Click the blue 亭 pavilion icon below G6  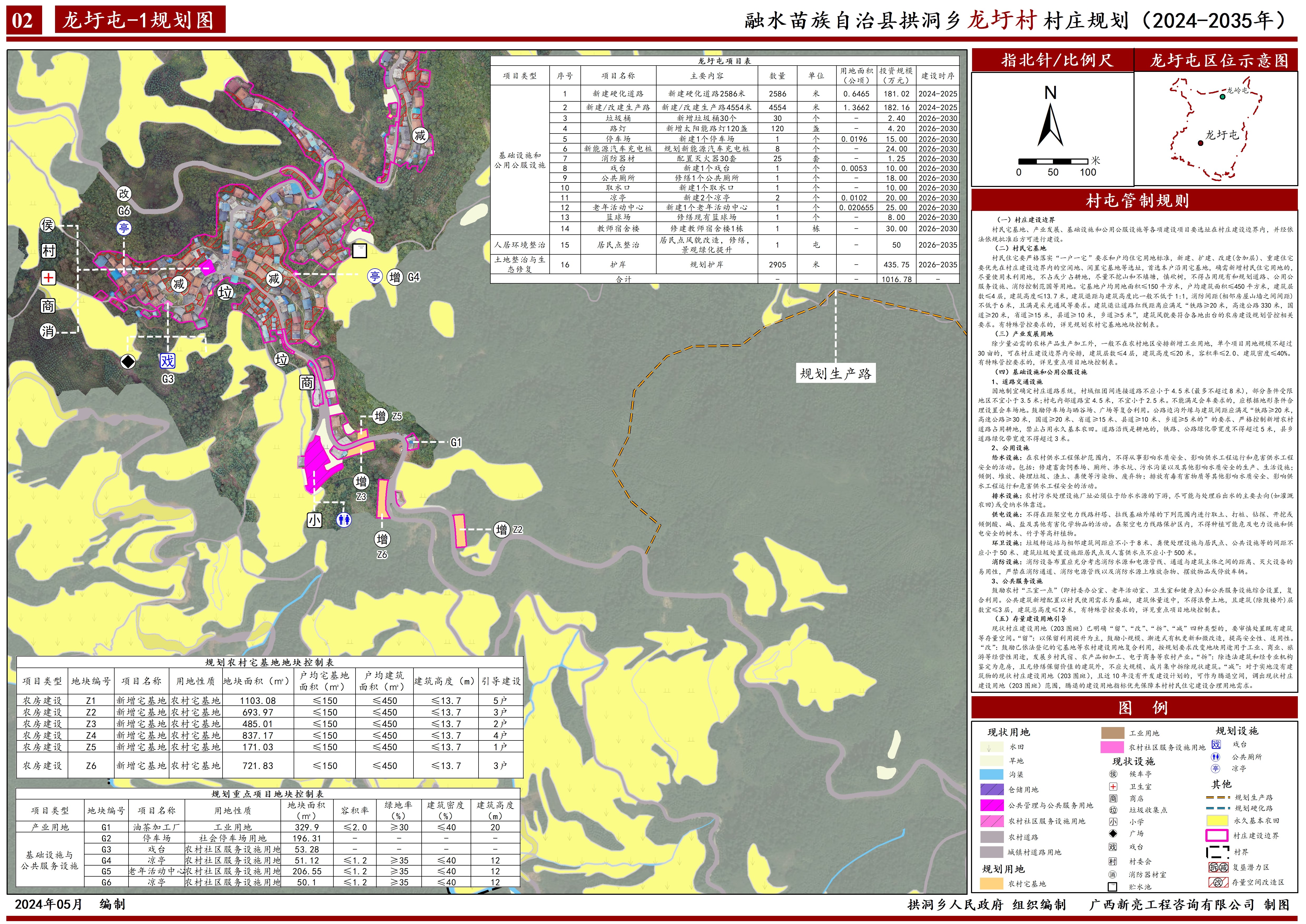[x=124, y=228]
